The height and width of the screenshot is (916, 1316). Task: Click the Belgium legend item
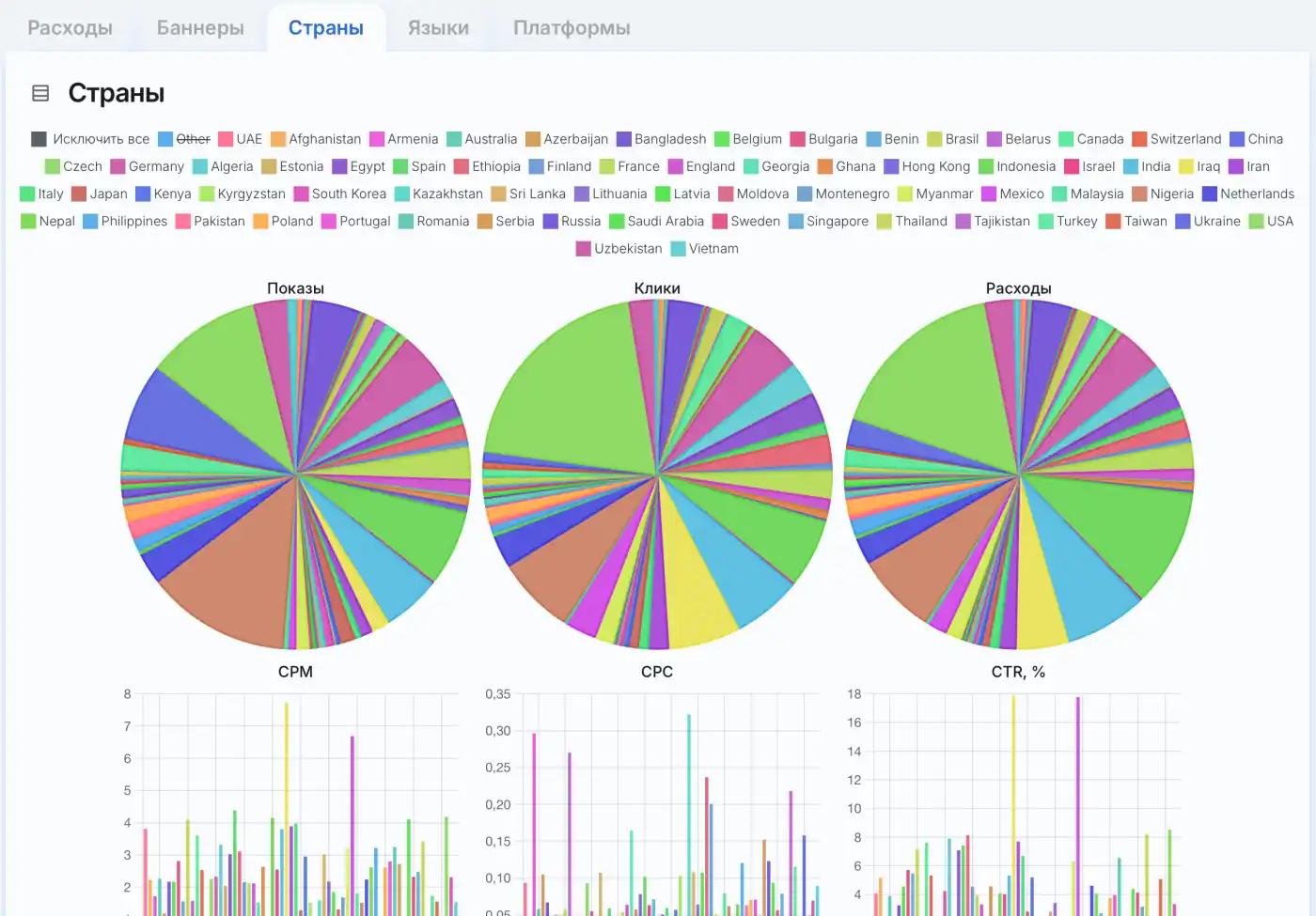[748, 139]
